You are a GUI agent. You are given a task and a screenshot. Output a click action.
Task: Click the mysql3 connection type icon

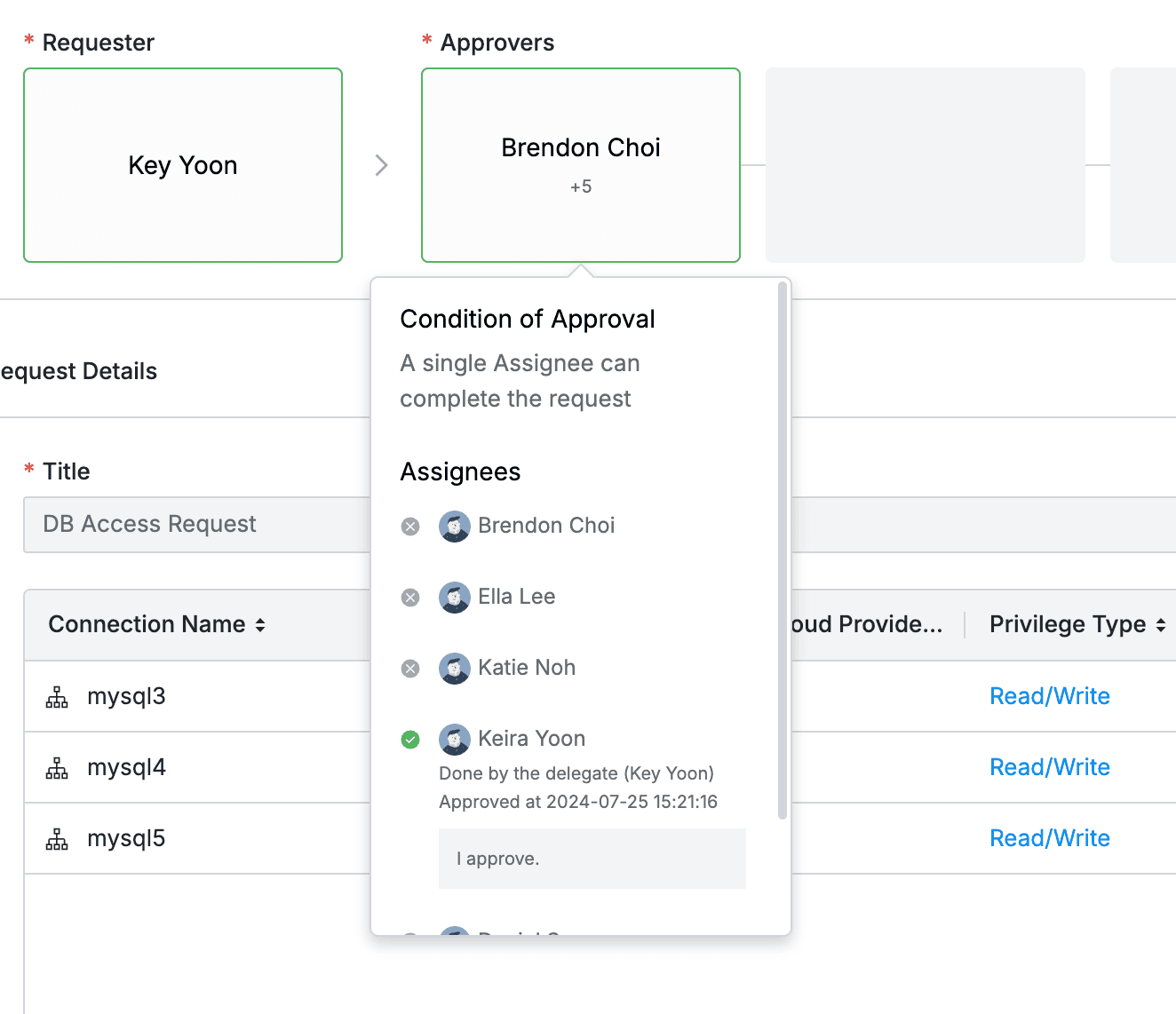(x=57, y=697)
